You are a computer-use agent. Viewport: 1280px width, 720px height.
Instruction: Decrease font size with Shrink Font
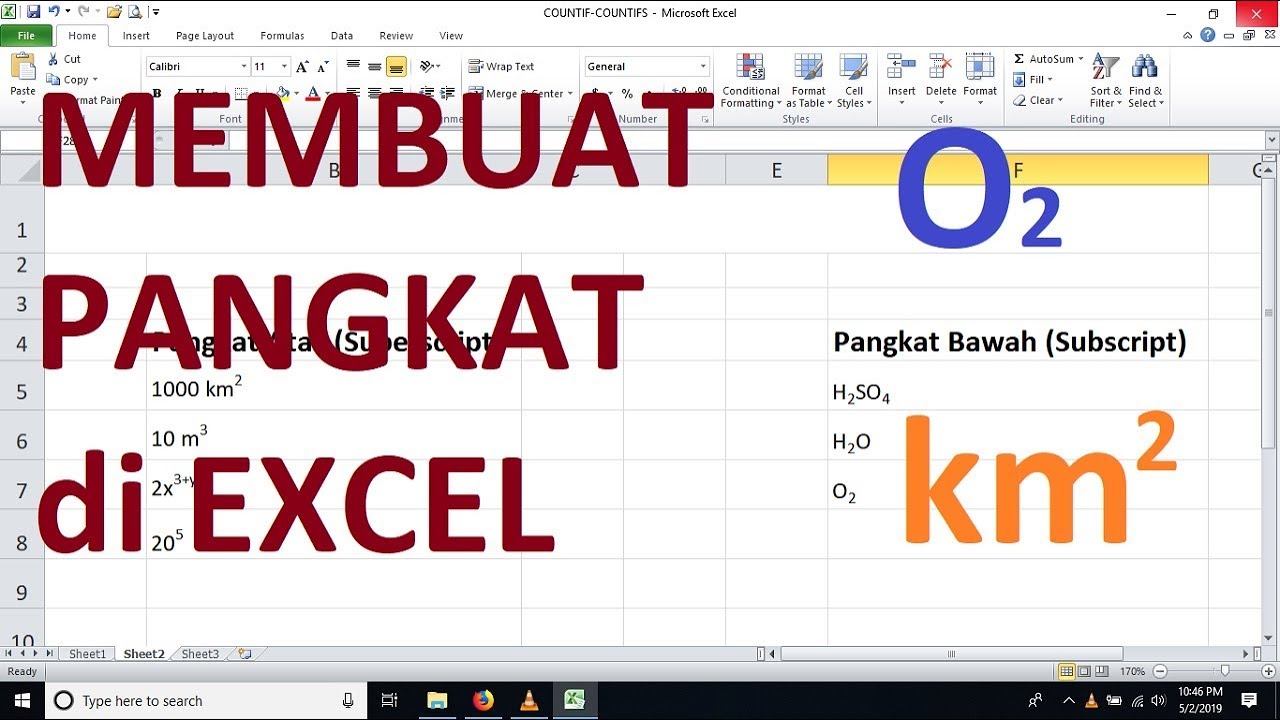click(322, 67)
